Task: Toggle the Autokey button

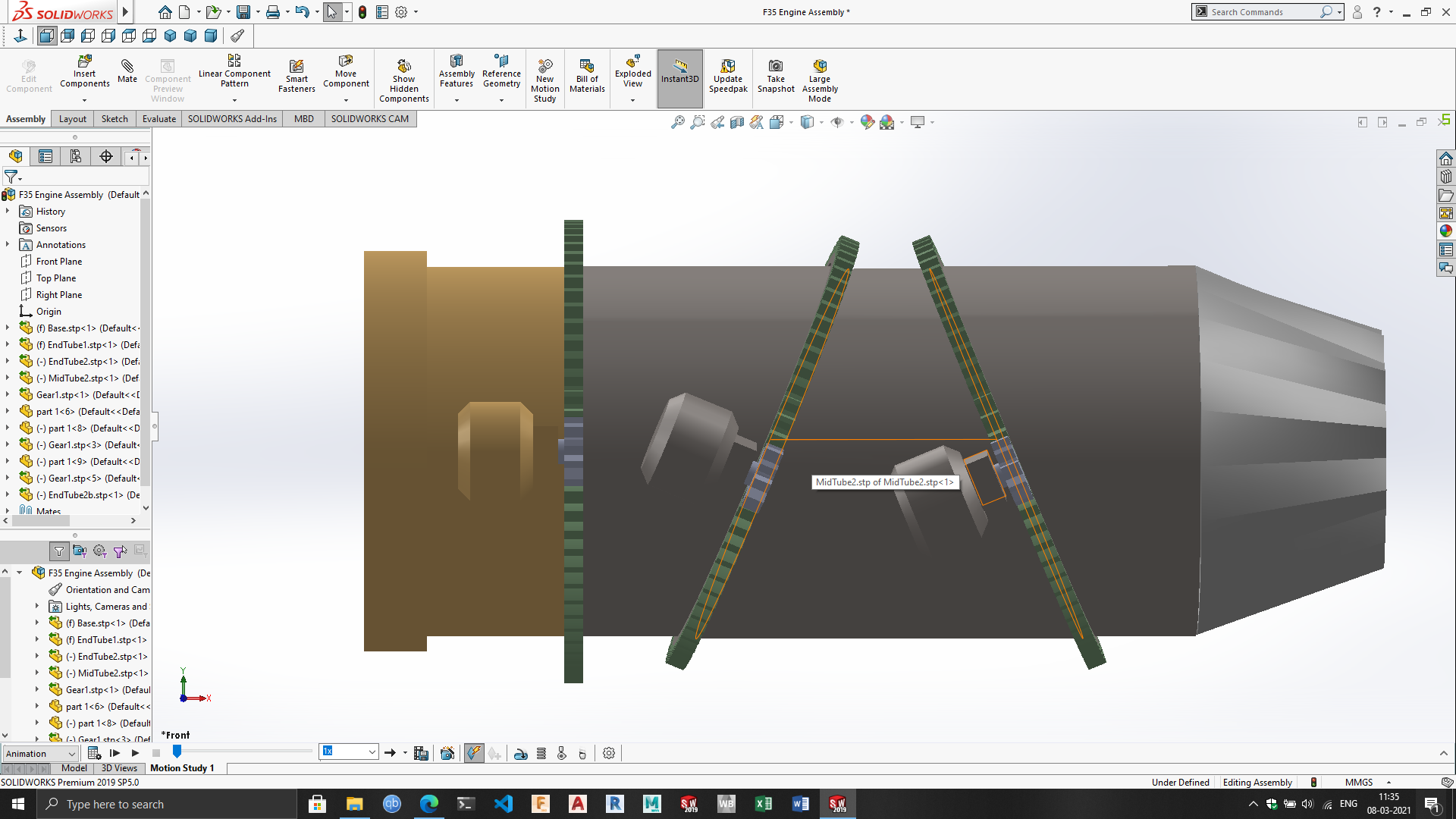Action: point(474,753)
